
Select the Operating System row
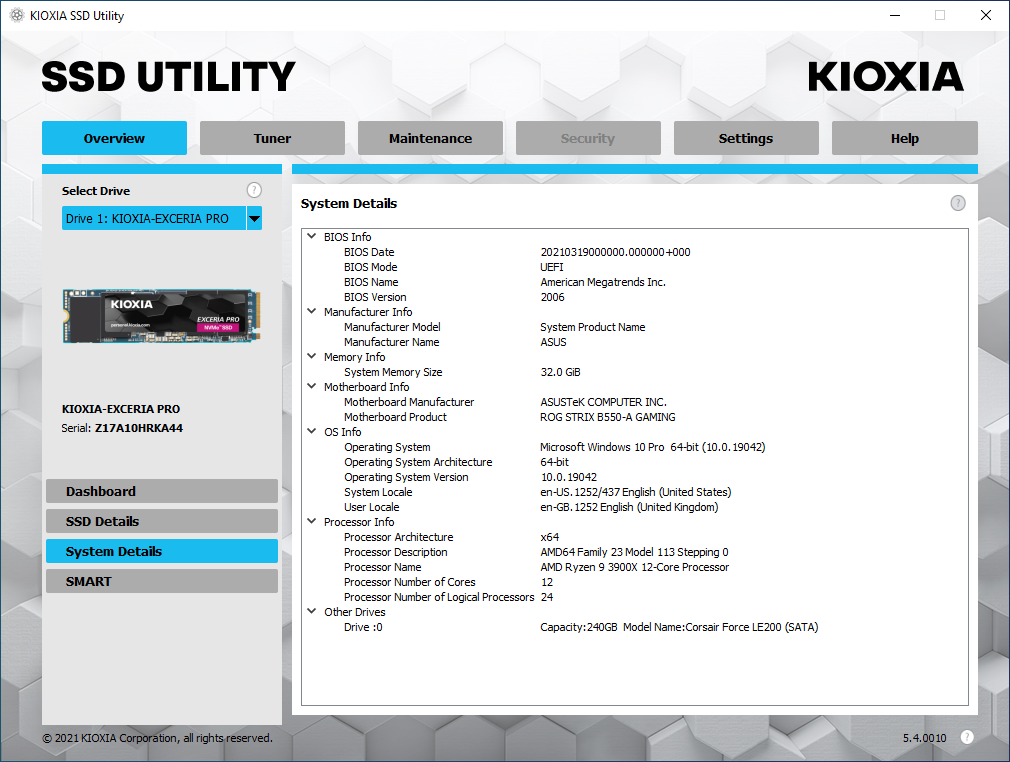tap(634, 447)
